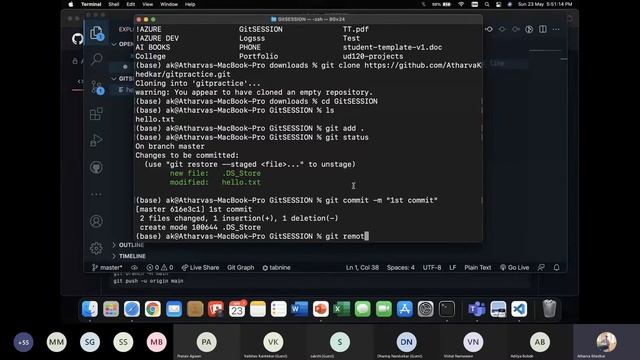Viewport: 640px width, 360px height.
Task: Open Microsoft Teams from the Dock
Action: [477, 309]
